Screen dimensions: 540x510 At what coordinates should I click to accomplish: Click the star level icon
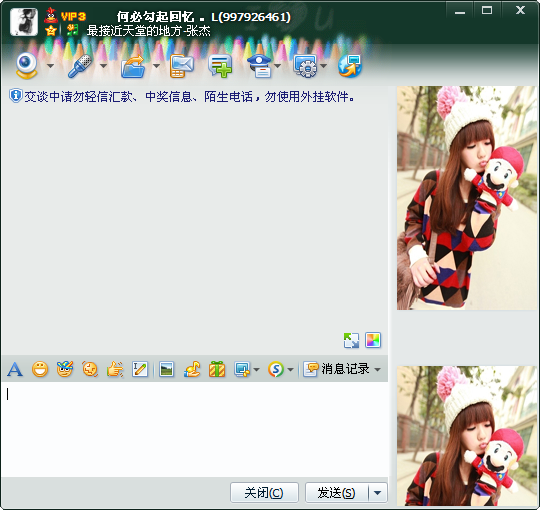tap(51, 31)
